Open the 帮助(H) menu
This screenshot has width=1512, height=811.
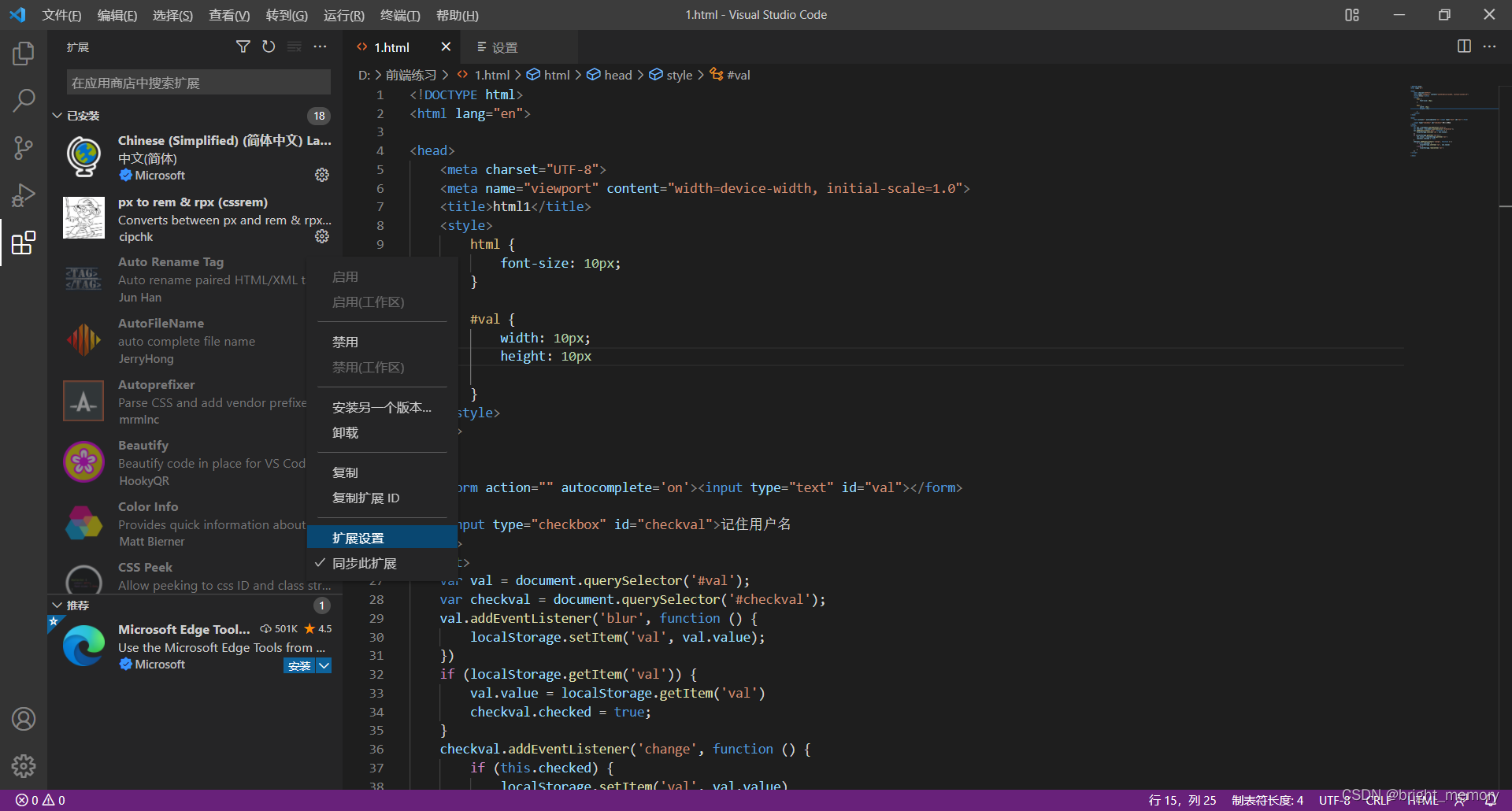[457, 15]
